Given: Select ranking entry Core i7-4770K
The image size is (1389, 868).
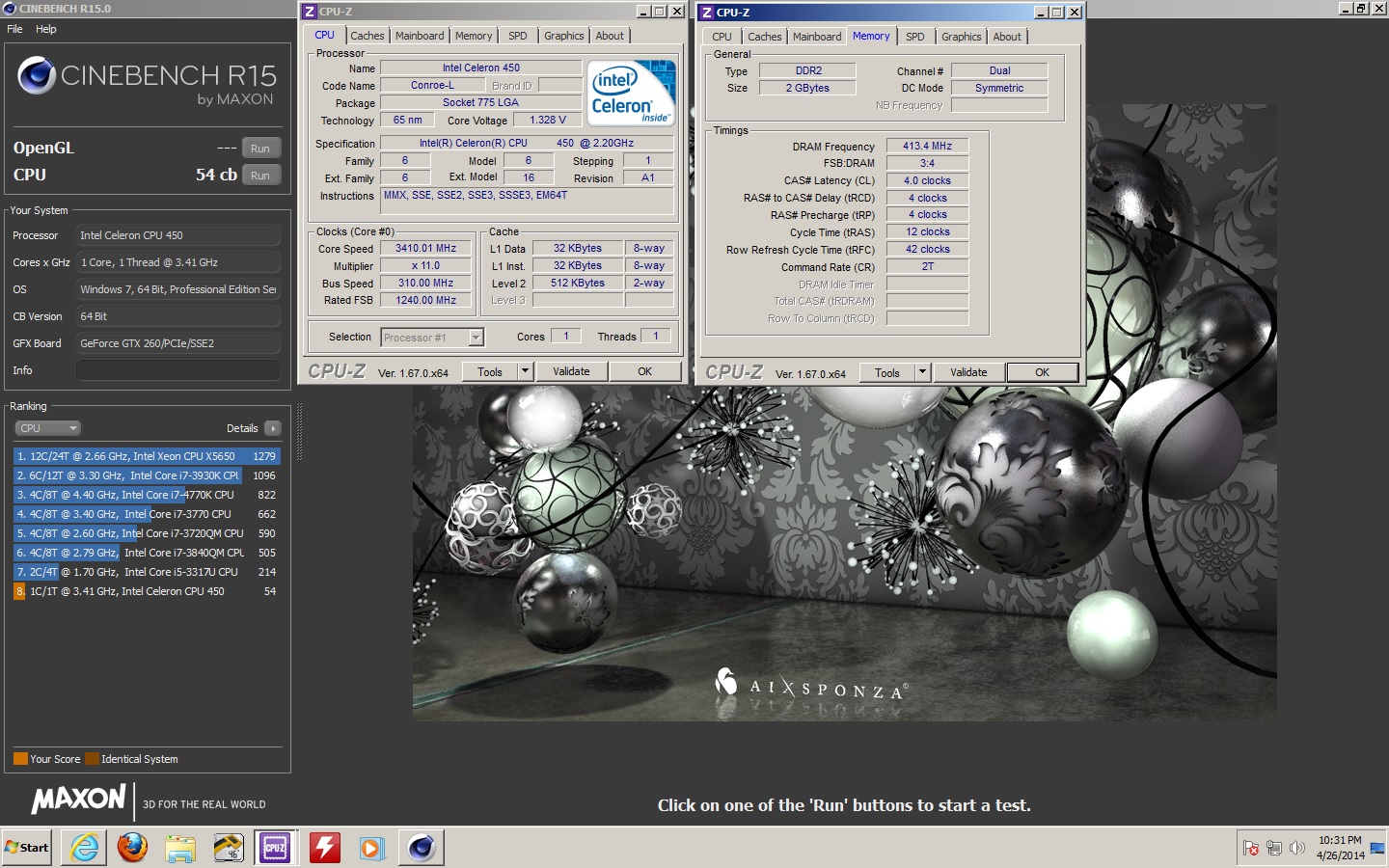Looking at the screenshot, I should [x=147, y=495].
